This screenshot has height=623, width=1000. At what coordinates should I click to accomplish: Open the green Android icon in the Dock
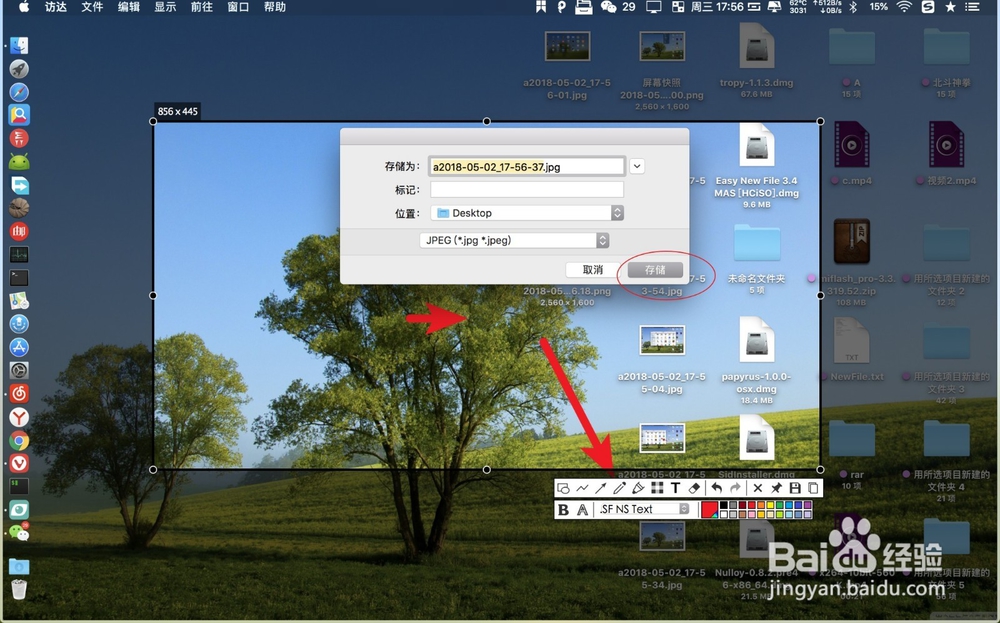[x=19, y=162]
